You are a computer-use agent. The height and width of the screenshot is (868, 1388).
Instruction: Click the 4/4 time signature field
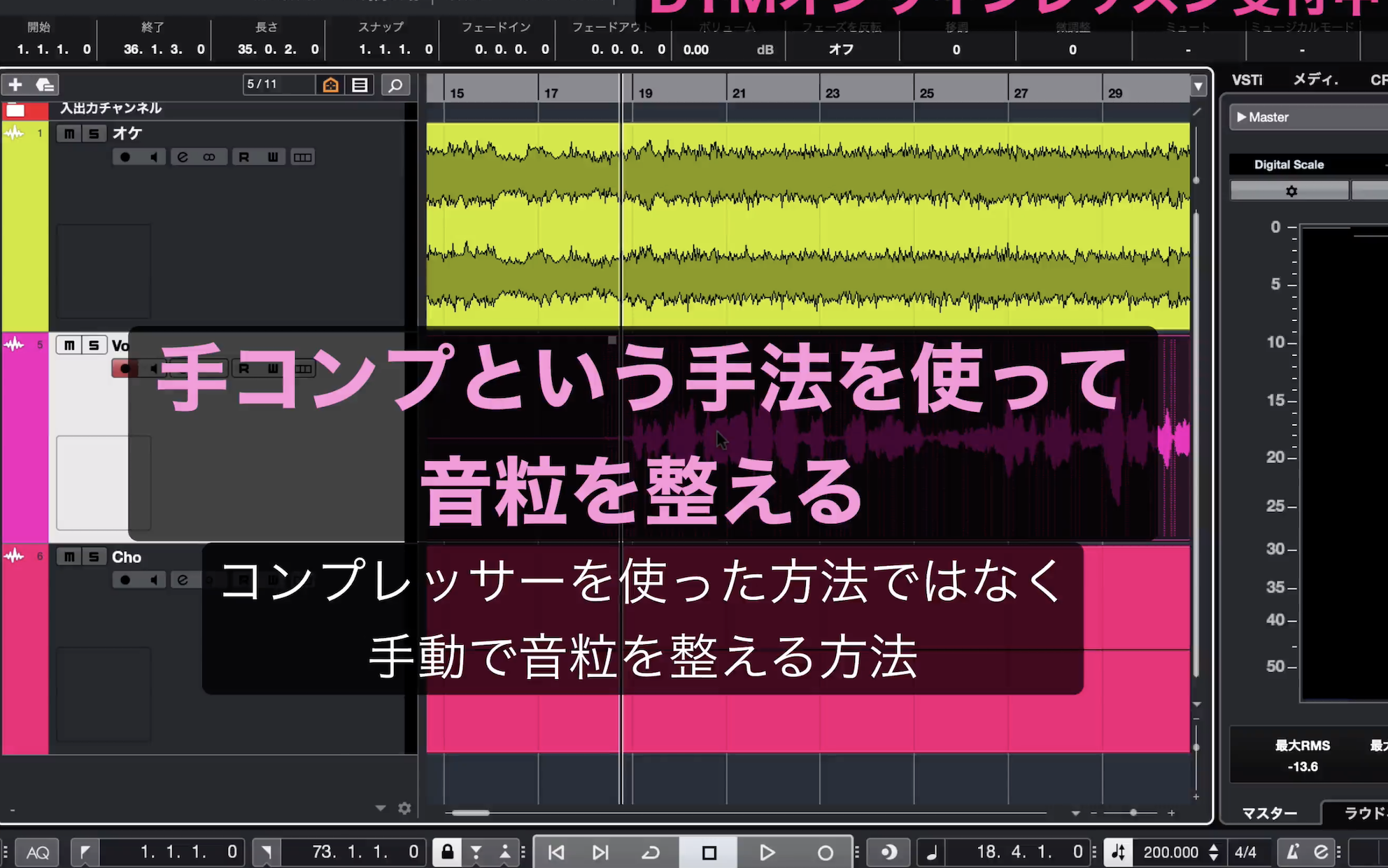coord(1246,852)
